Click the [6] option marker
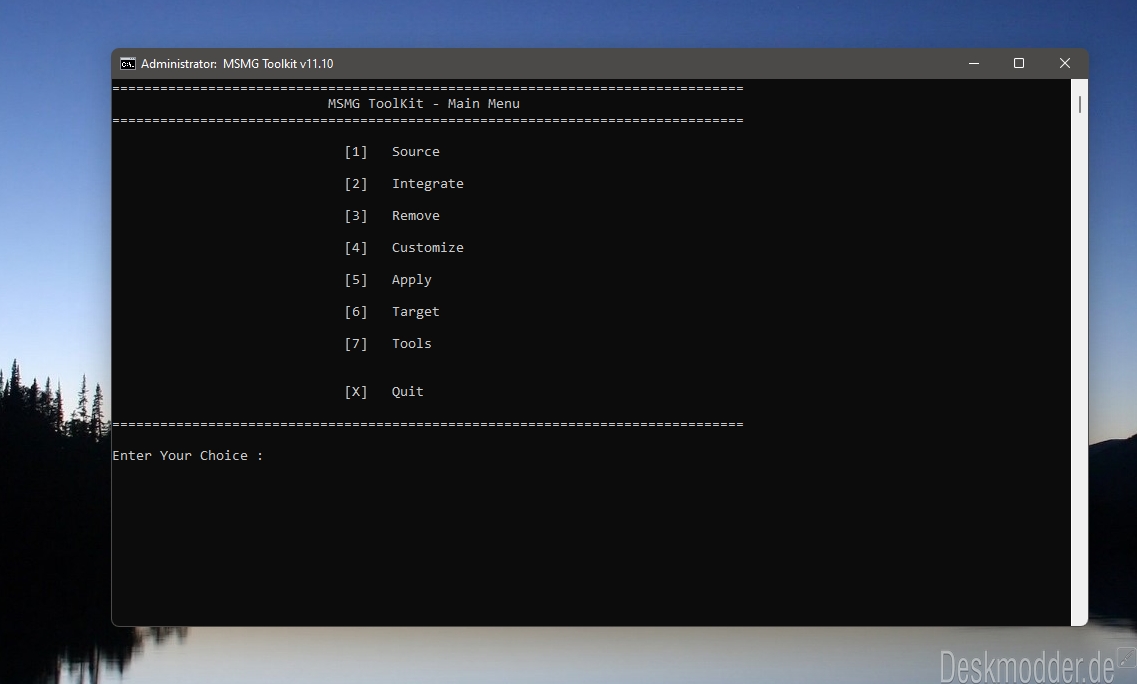The width and height of the screenshot is (1137, 684). (x=355, y=311)
